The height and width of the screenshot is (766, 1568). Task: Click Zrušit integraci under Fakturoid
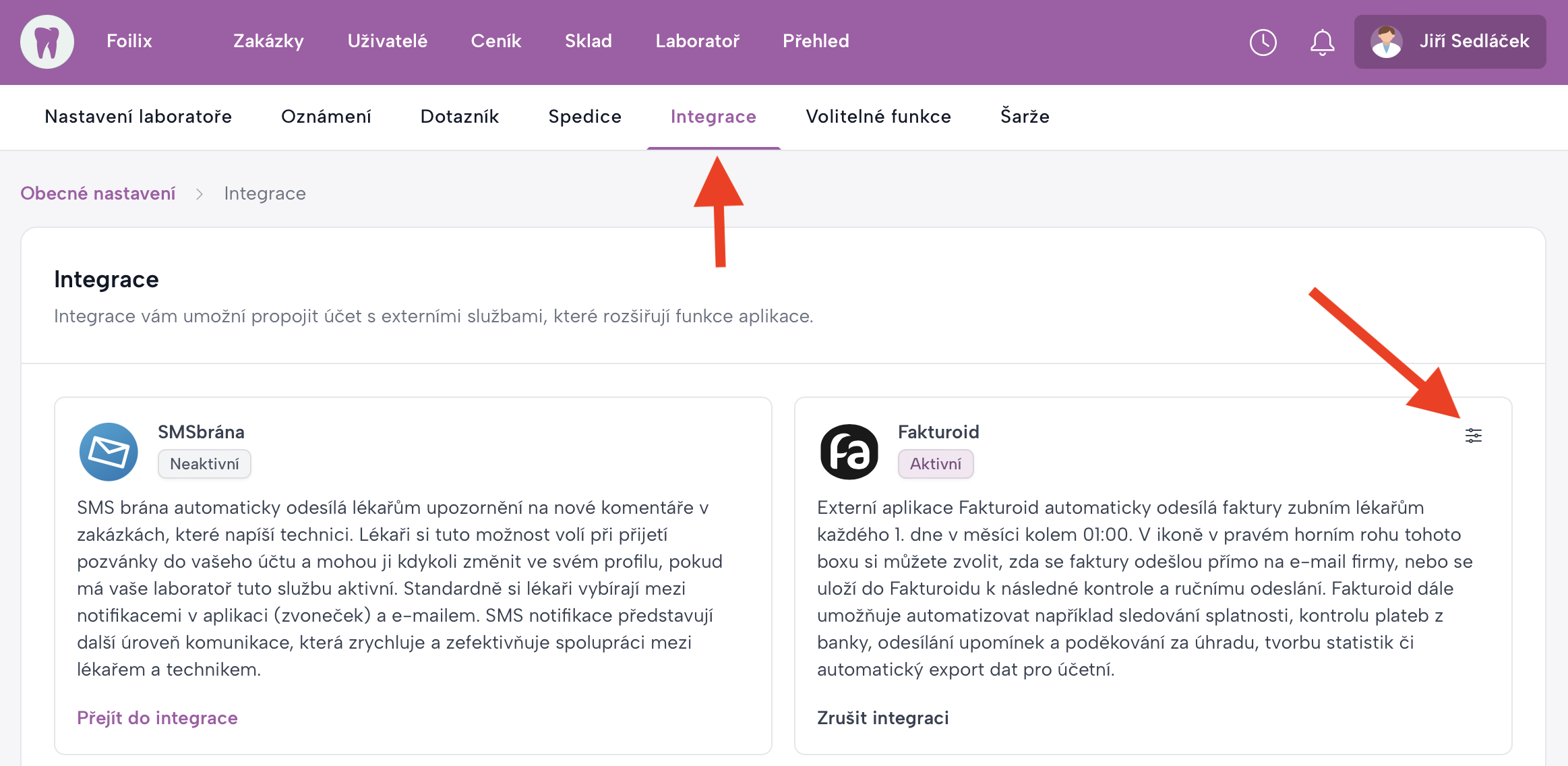882,718
